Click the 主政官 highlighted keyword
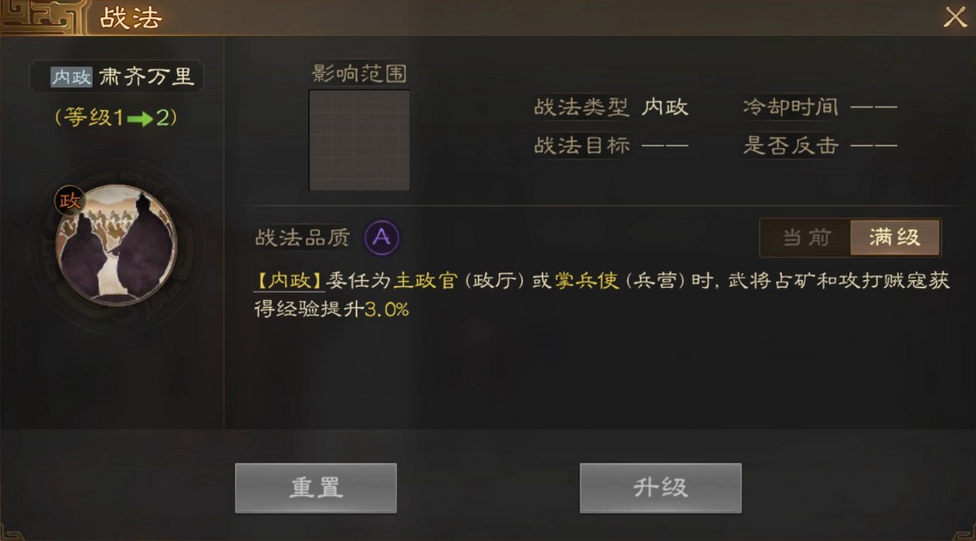Image resolution: width=976 pixels, height=541 pixels. click(426, 281)
